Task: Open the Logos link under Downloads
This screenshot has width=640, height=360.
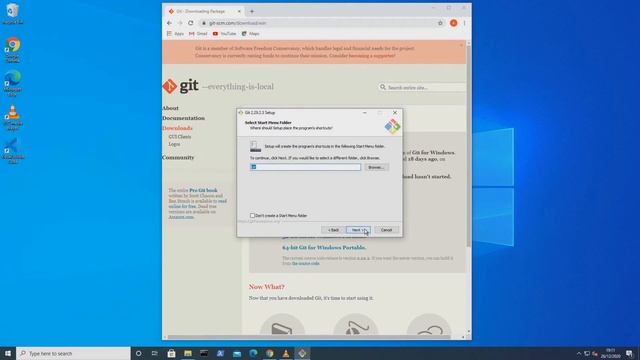Action: tap(174, 144)
